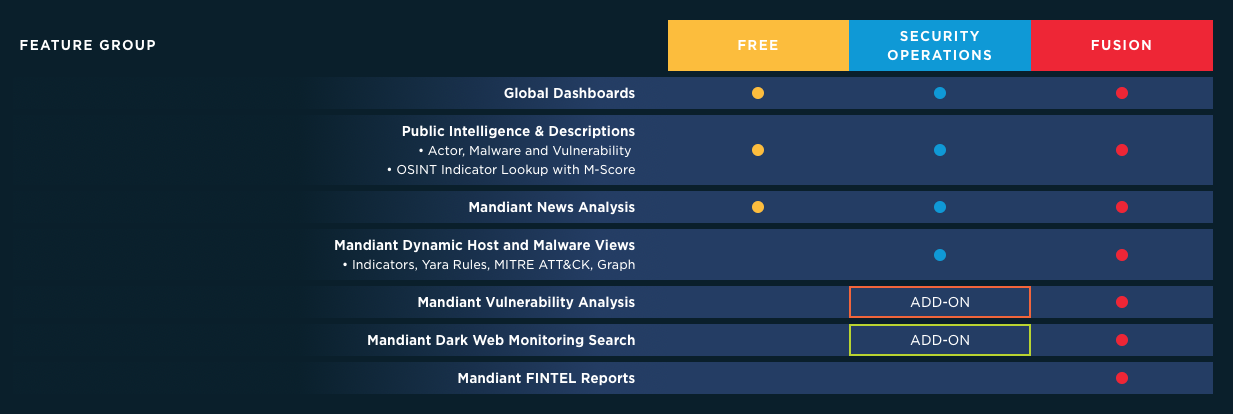Click the blue dot in Mandiant News Analysis row

tap(940, 207)
